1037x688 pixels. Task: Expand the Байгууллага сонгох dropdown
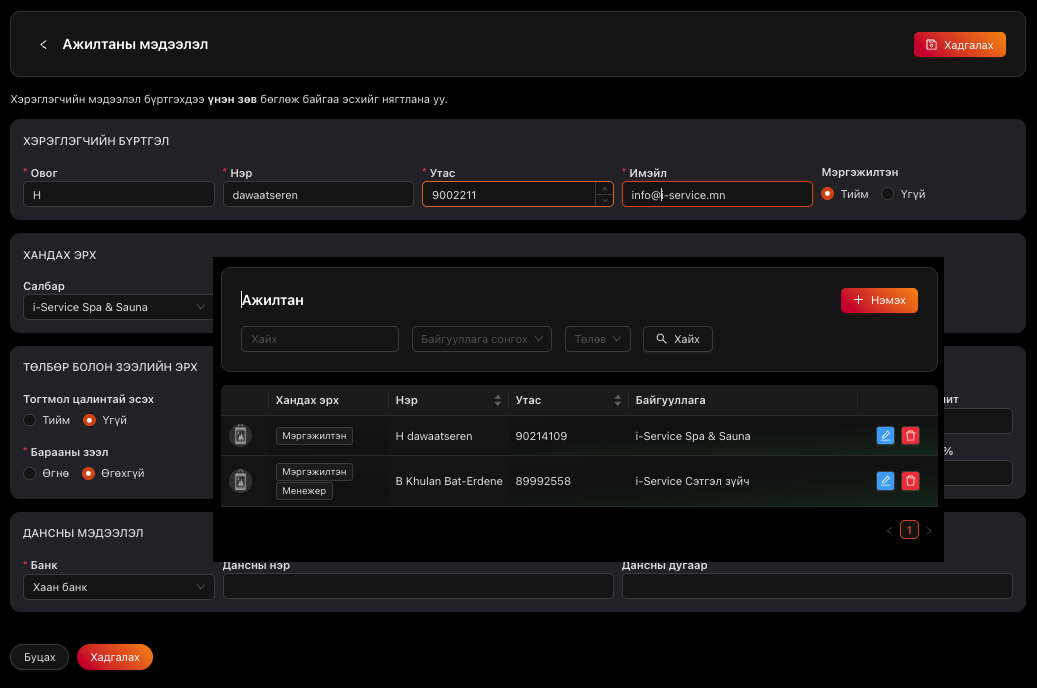(x=481, y=339)
